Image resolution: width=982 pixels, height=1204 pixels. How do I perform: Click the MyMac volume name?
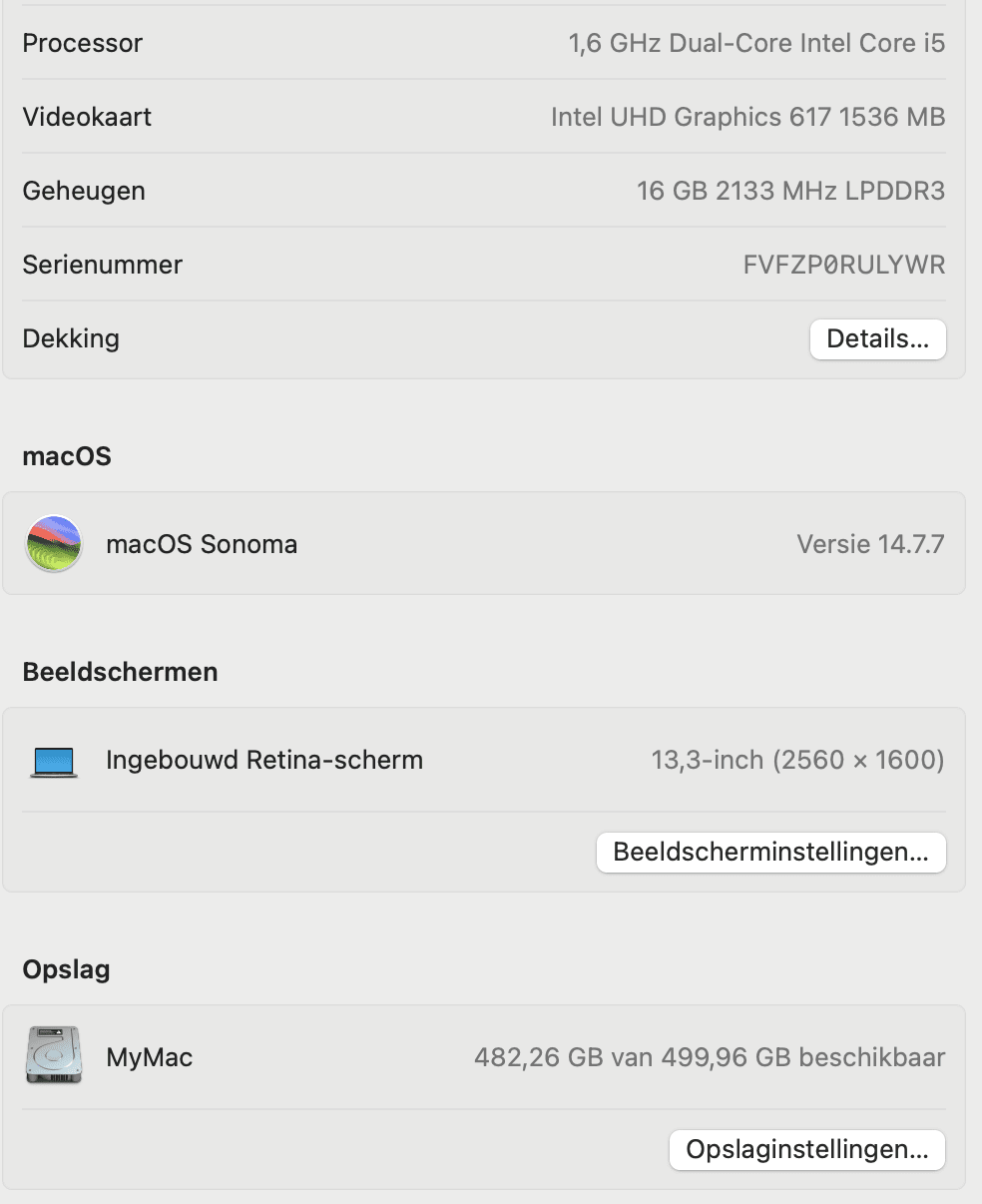(150, 1058)
